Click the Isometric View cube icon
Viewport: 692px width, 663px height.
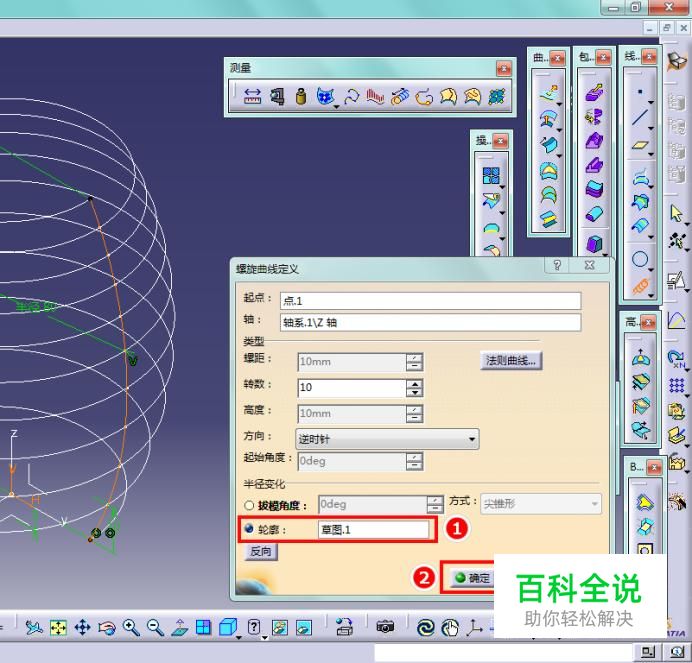pyautogui.click(x=228, y=627)
